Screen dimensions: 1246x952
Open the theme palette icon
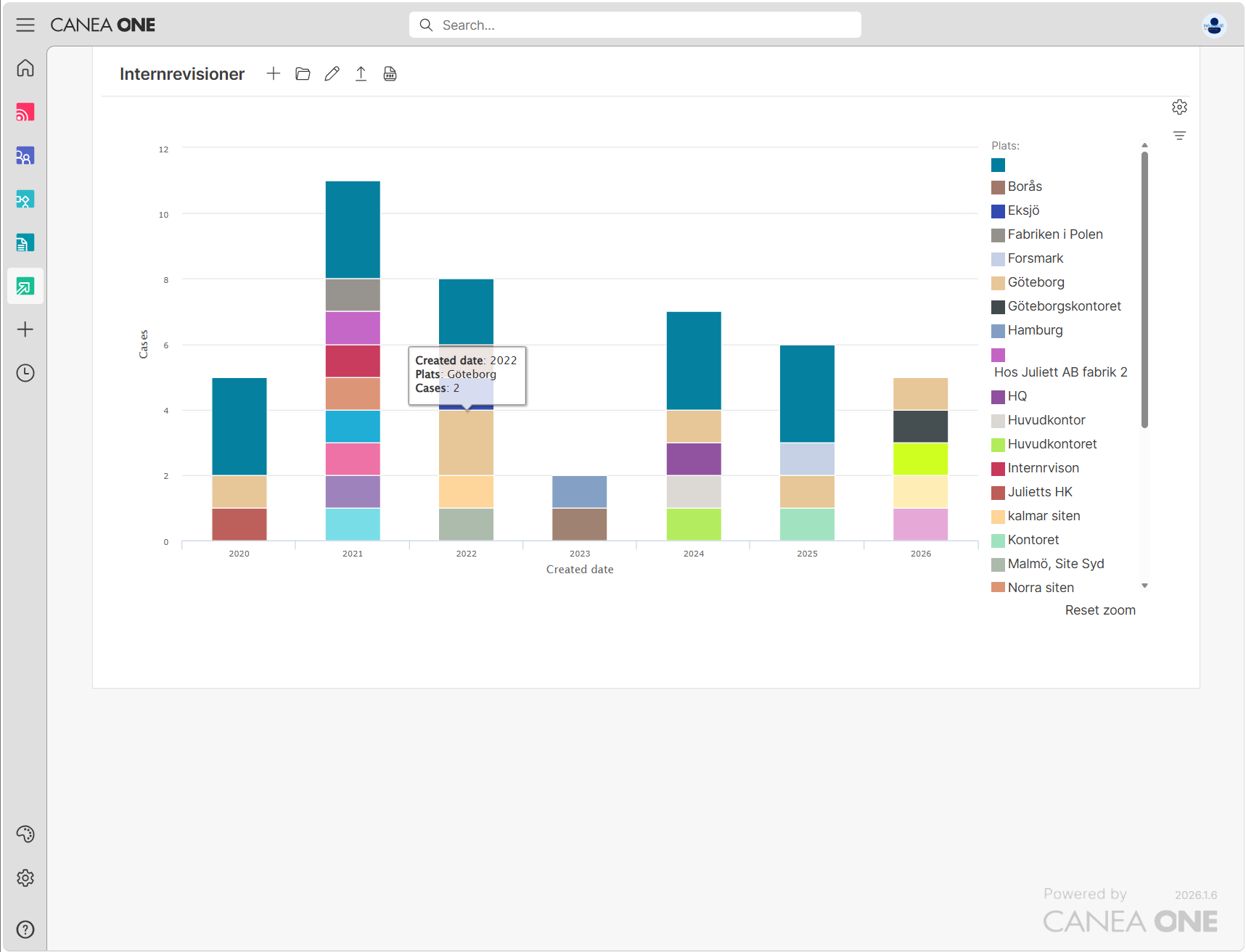tap(25, 834)
